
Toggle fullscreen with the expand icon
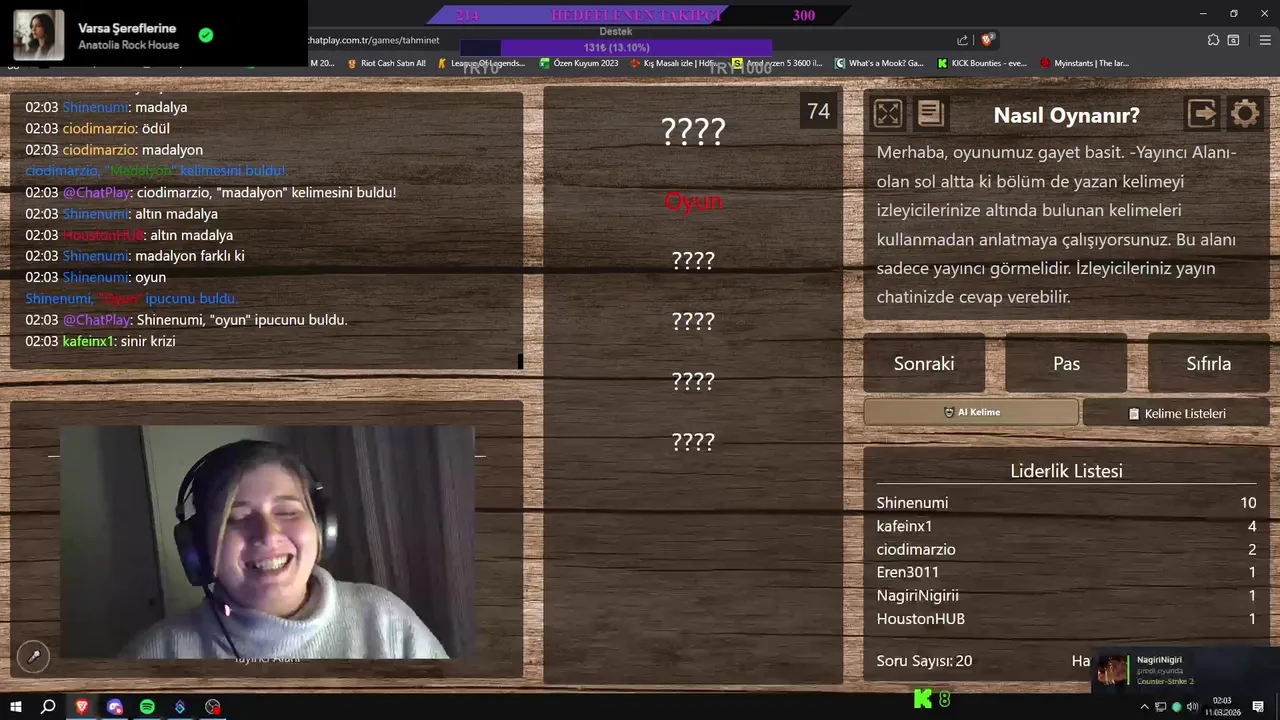click(888, 114)
